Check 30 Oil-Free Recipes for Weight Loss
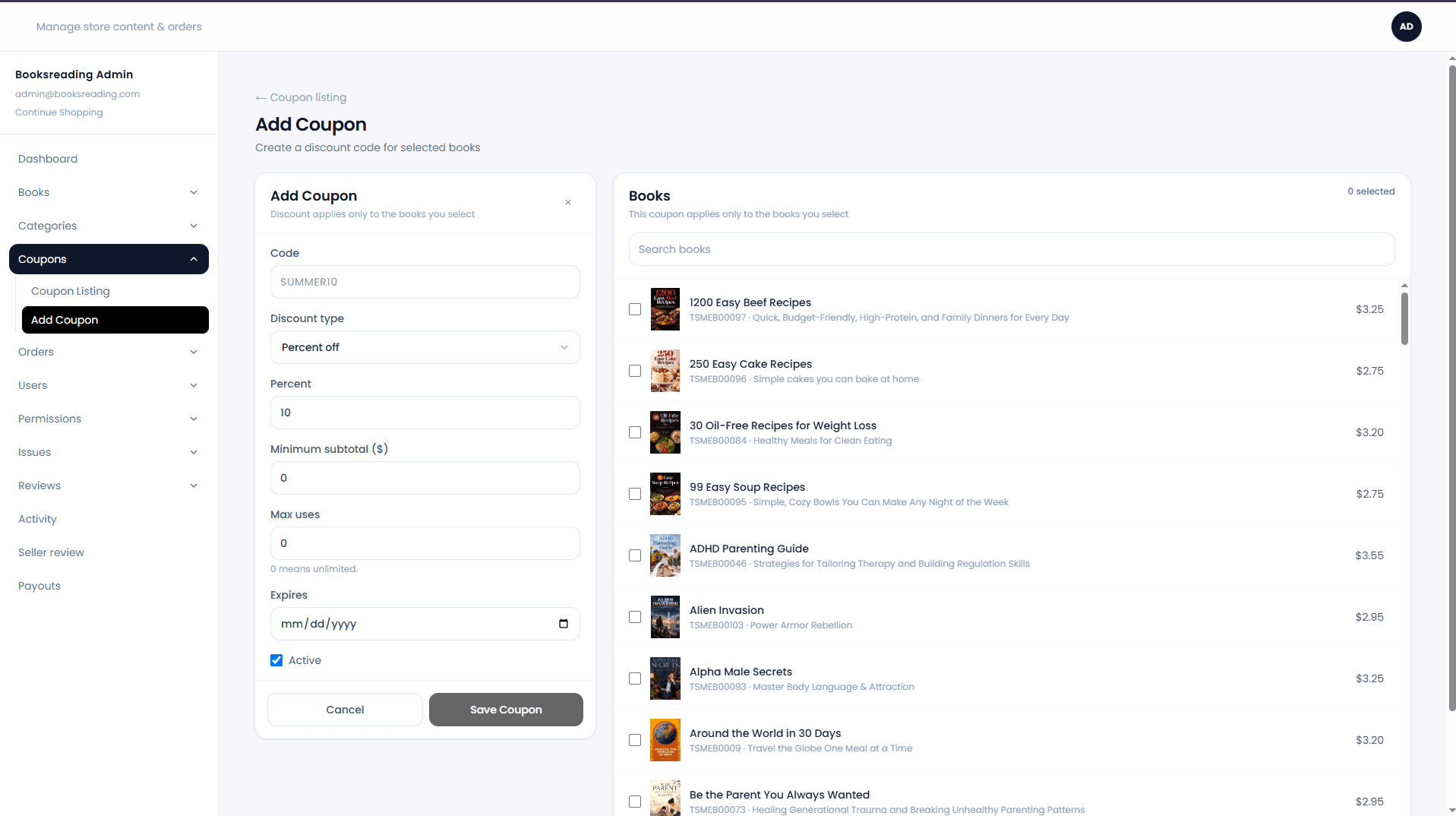This screenshot has height=816, width=1456. (x=635, y=432)
